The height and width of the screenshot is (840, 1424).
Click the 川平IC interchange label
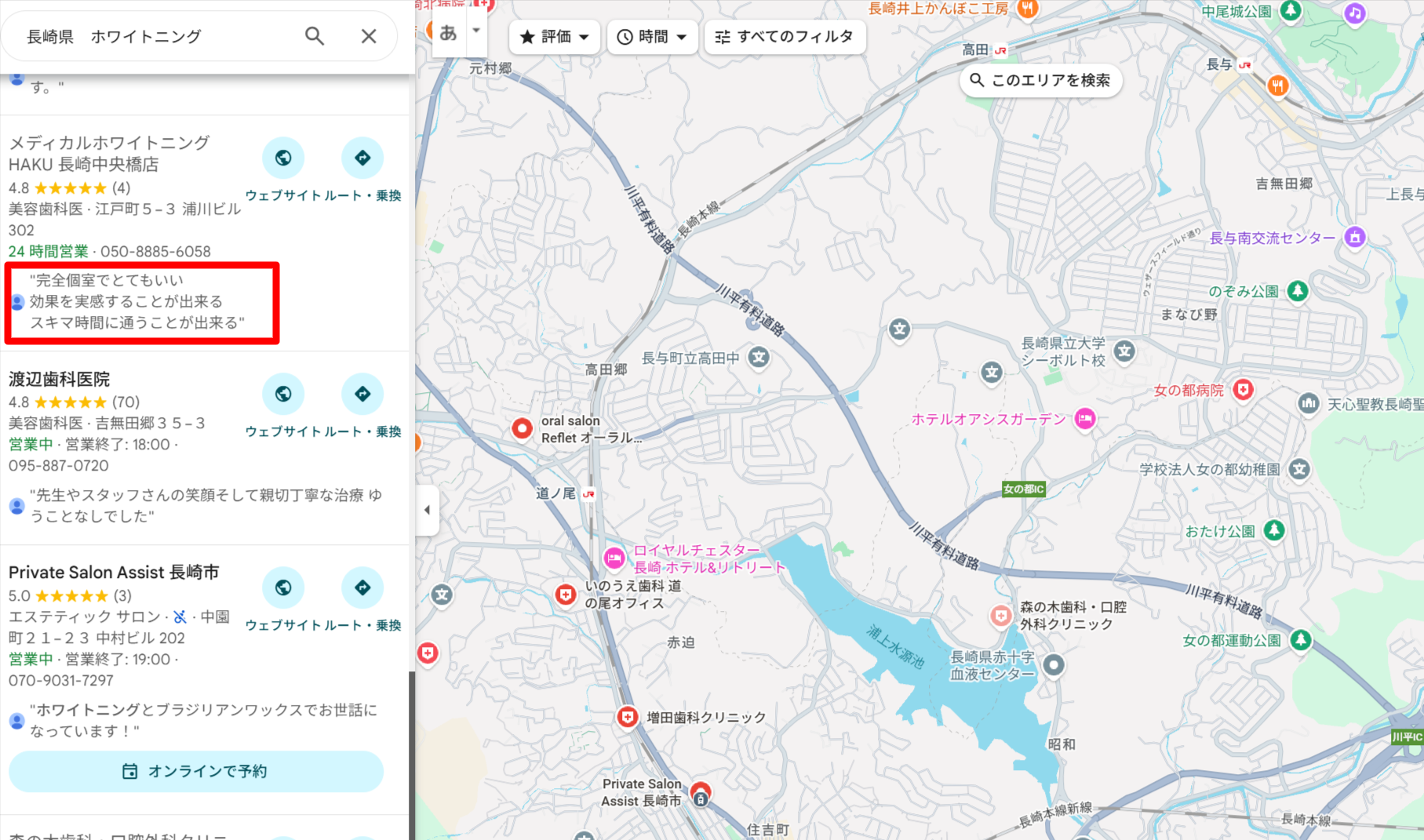click(1407, 736)
